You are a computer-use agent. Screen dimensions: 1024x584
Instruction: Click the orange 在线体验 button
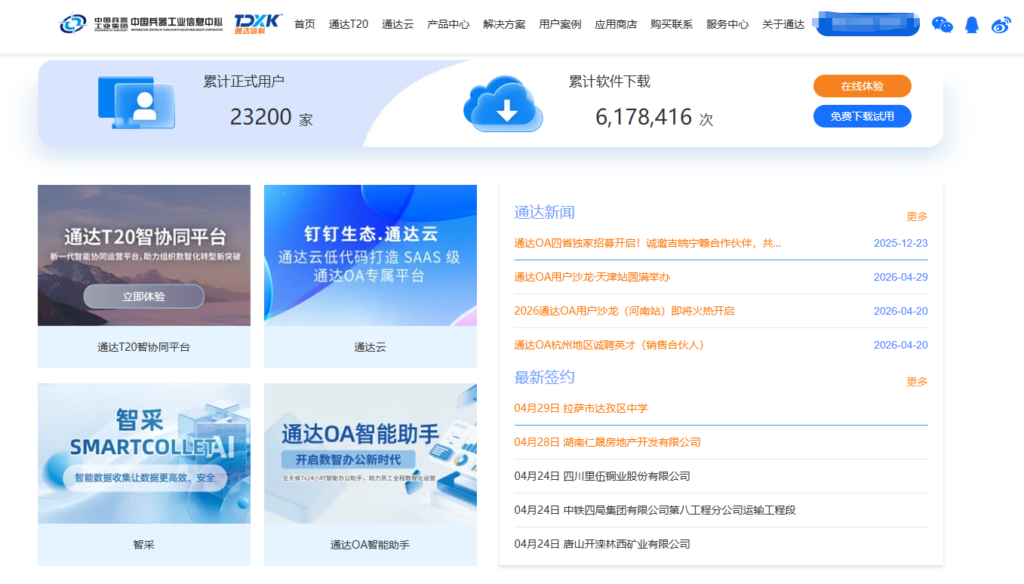[862, 86]
